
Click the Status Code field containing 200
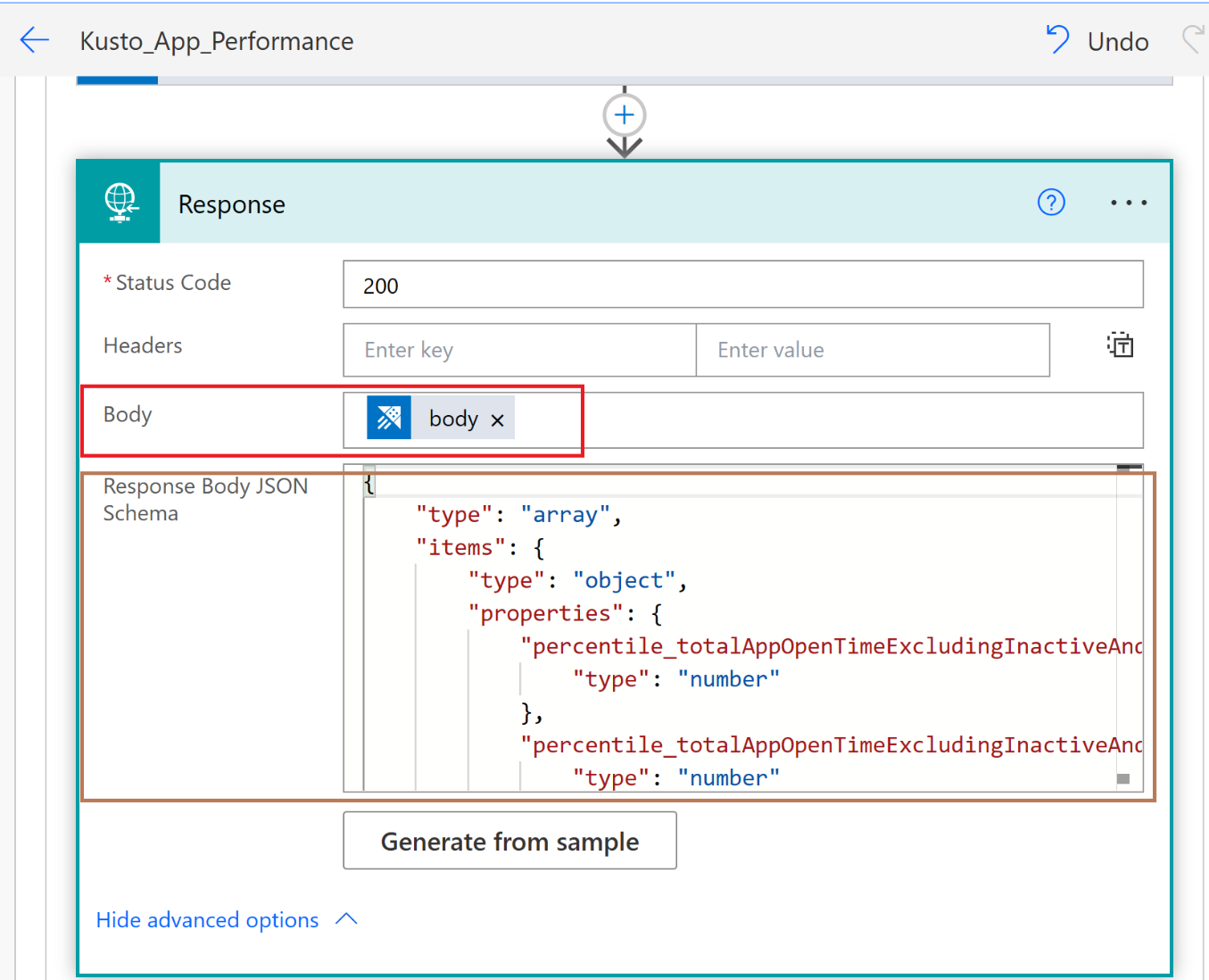(742, 285)
